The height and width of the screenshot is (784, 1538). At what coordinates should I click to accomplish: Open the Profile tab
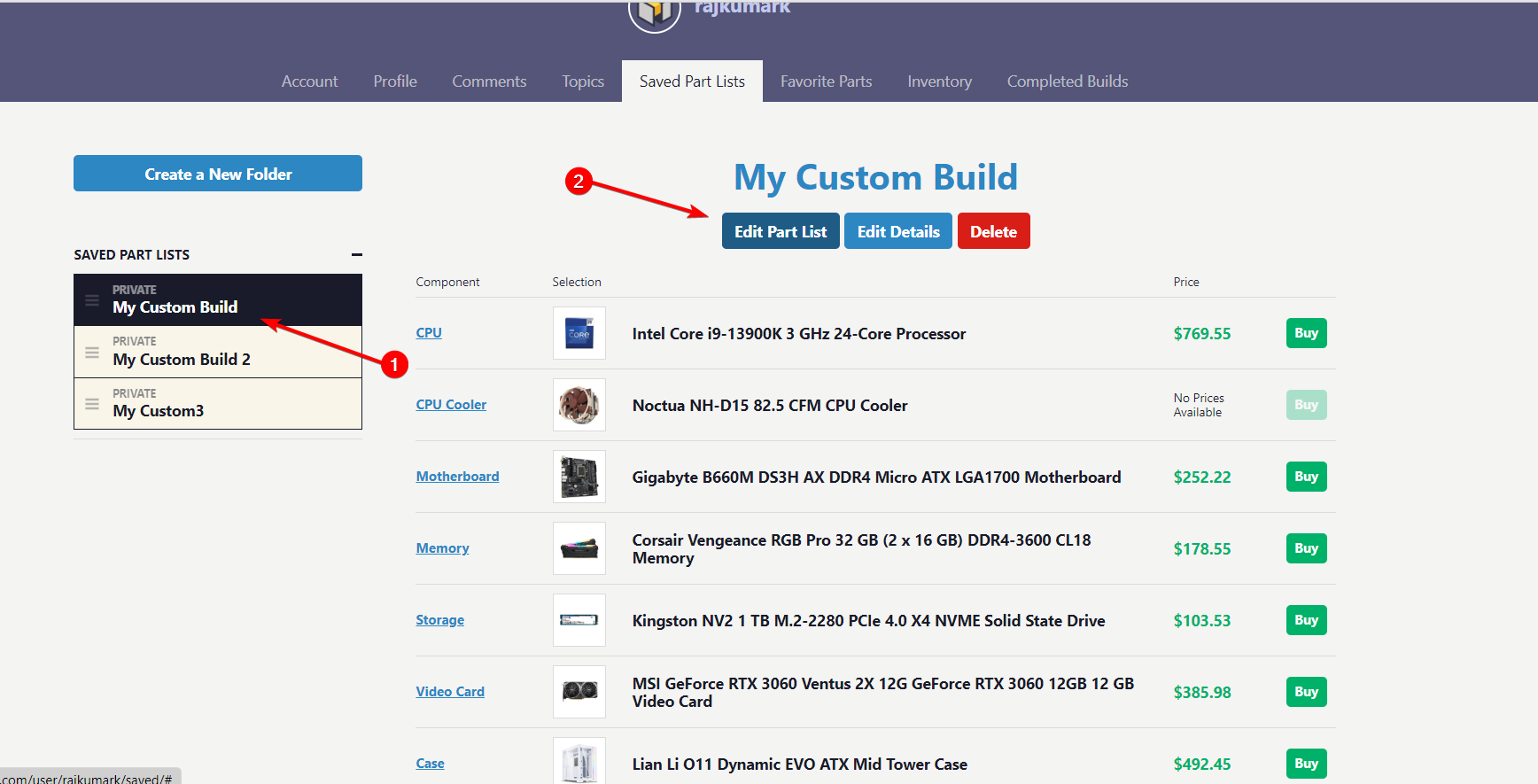(x=395, y=82)
